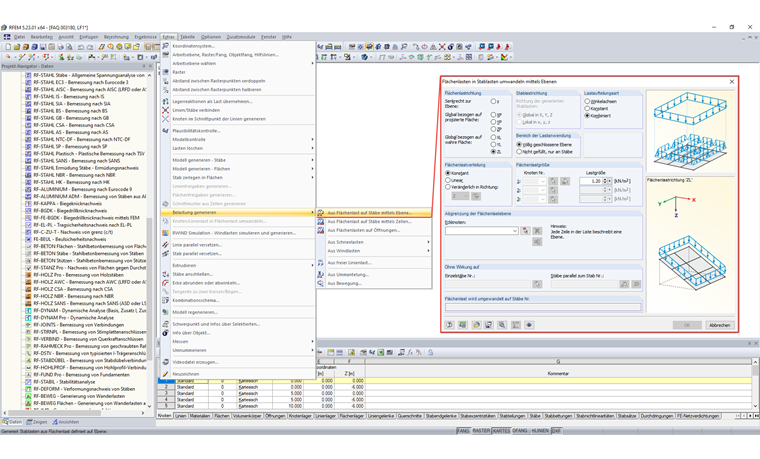The image size is (760, 459).
Task: Select 'RF-STAHL EC3 - Bemessung nach Eurocode 3'
Action: (81, 82)
